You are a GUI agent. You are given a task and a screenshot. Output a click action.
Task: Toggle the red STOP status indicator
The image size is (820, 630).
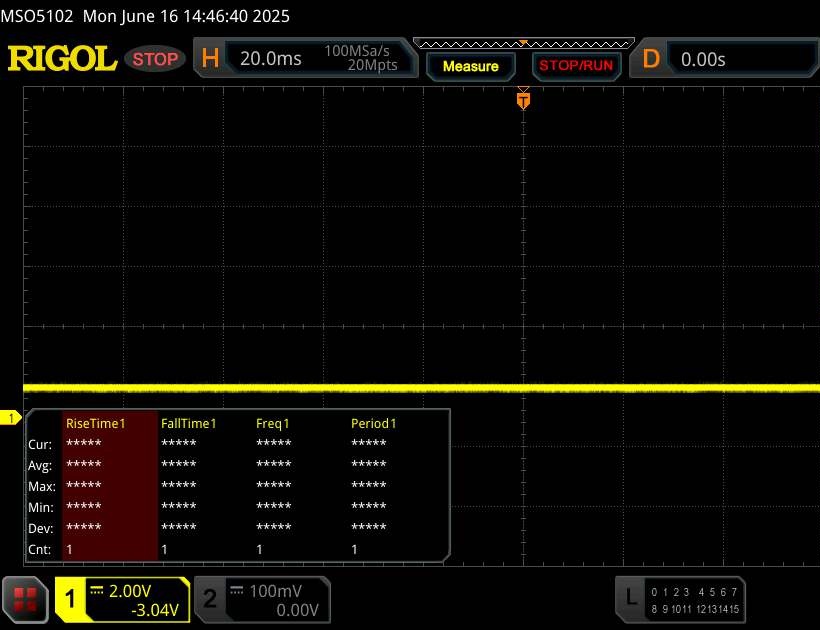tap(156, 59)
